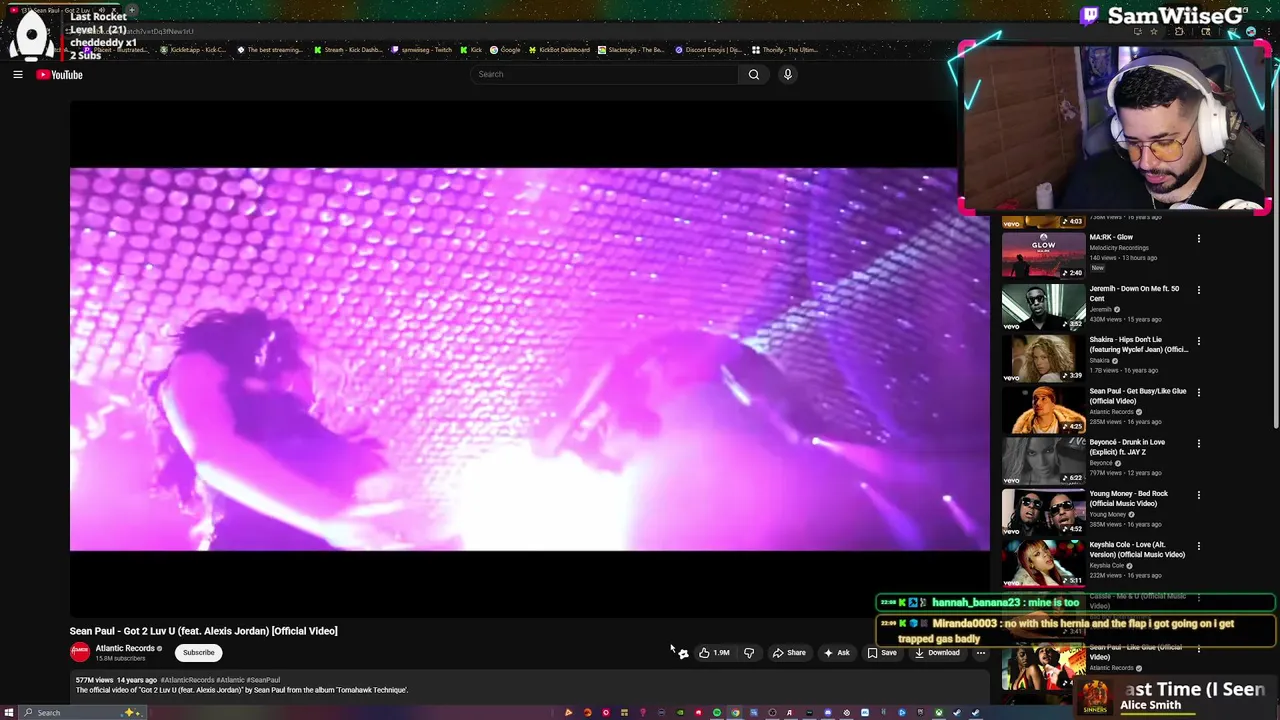This screenshot has height=720, width=1280.
Task: Dislike the video with thumbs-down icon
Action: pos(749,653)
